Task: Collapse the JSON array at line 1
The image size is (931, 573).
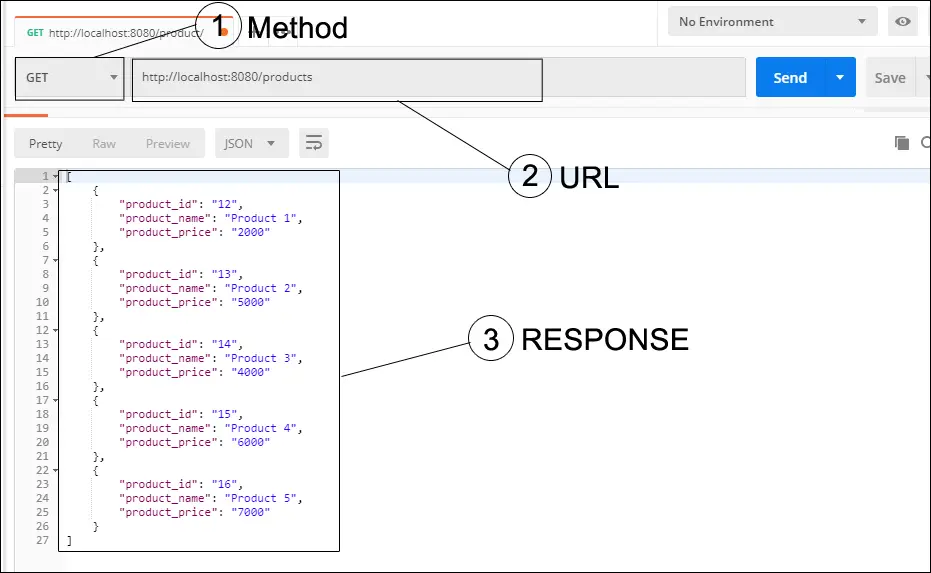Action: [x=55, y=177]
